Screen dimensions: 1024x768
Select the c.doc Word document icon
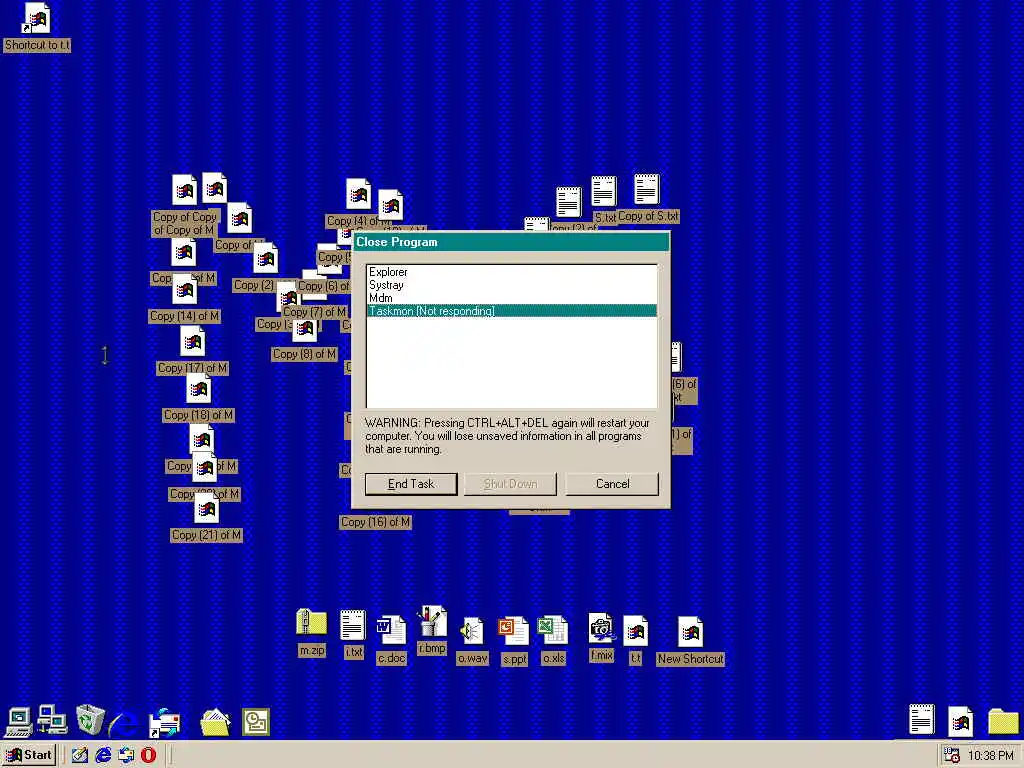pyautogui.click(x=391, y=630)
